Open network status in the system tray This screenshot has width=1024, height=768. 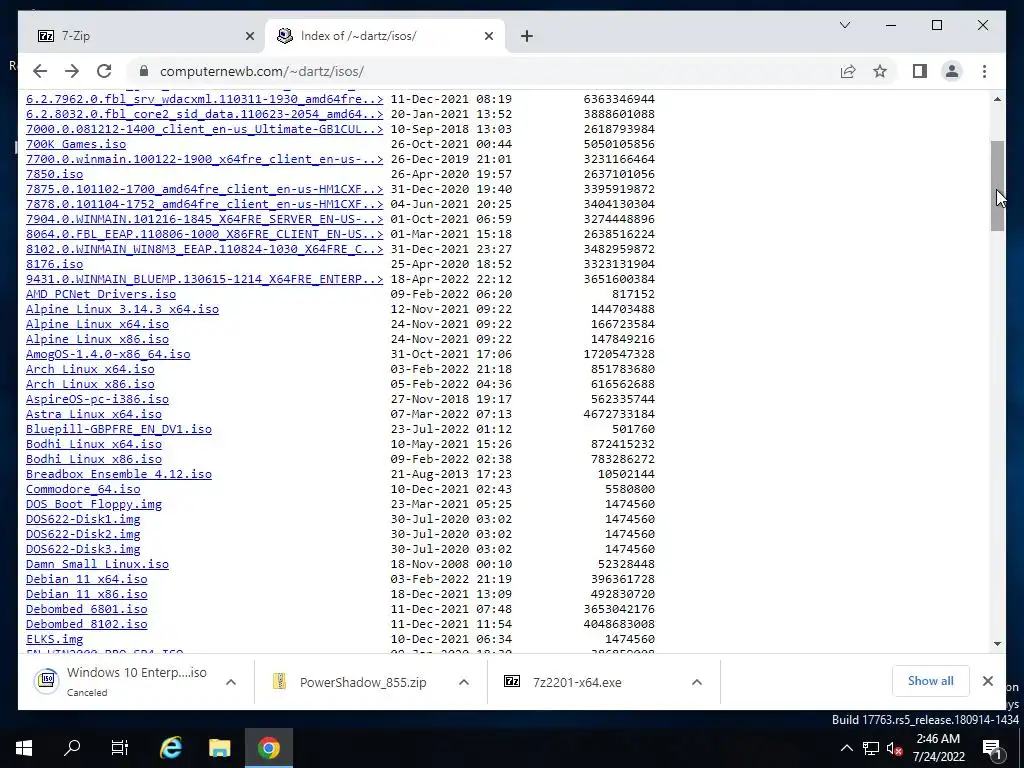871,748
